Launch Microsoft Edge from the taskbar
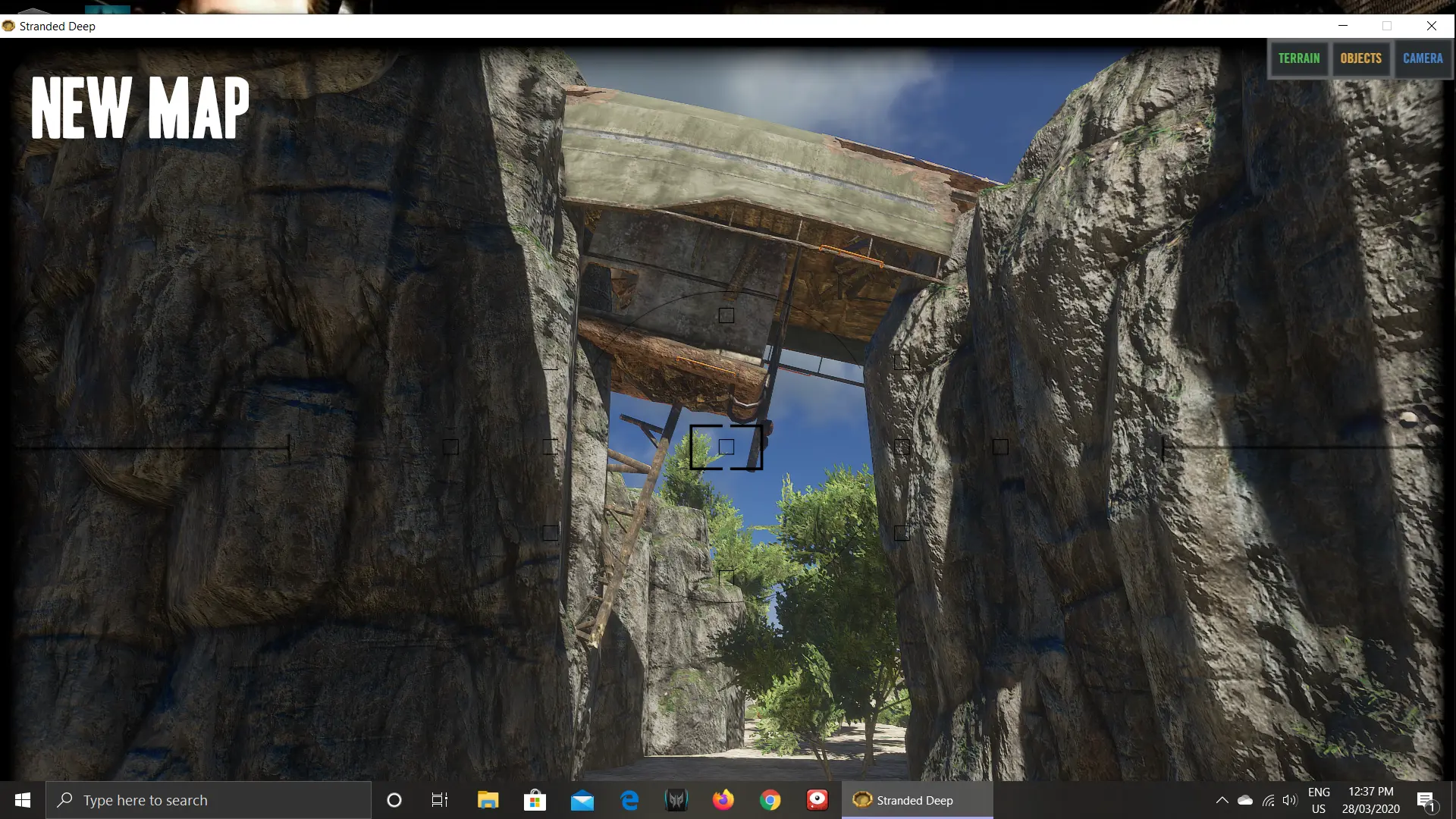 point(629,800)
